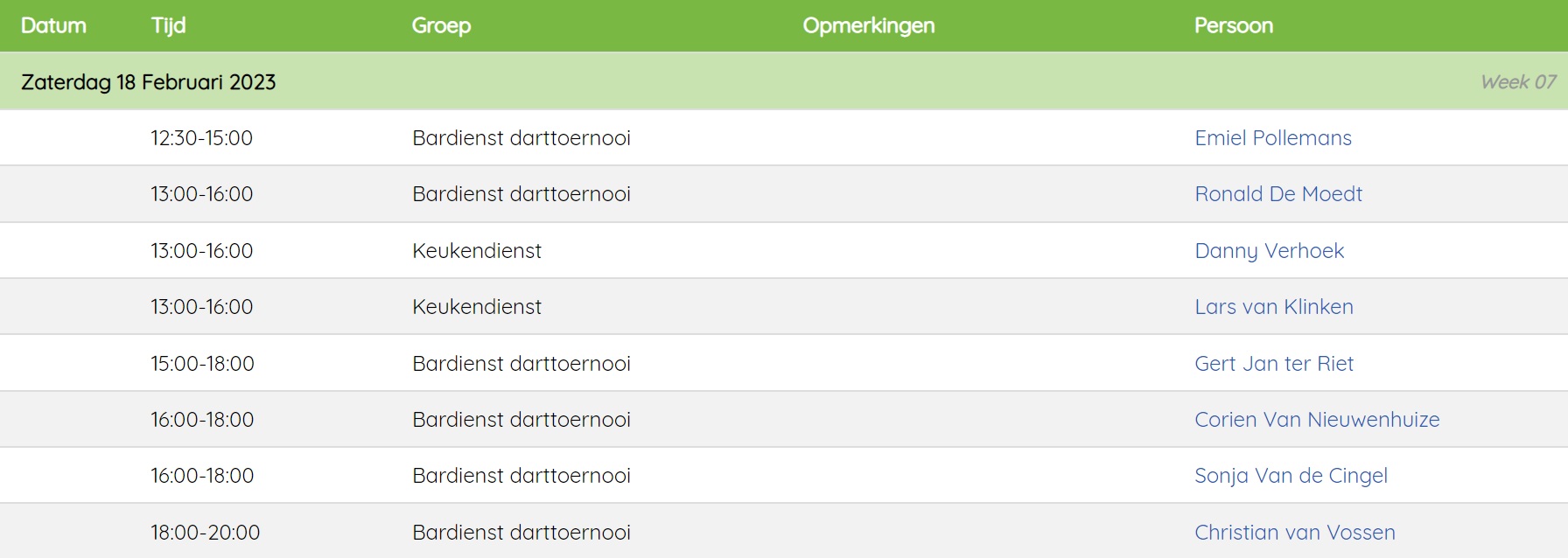
Task: Open Lars van Klinken link
Action: coord(1274,307)
